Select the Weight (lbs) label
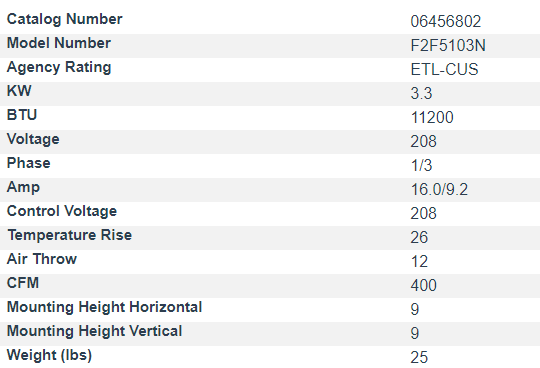540x368 pixels. click(49, 355)
